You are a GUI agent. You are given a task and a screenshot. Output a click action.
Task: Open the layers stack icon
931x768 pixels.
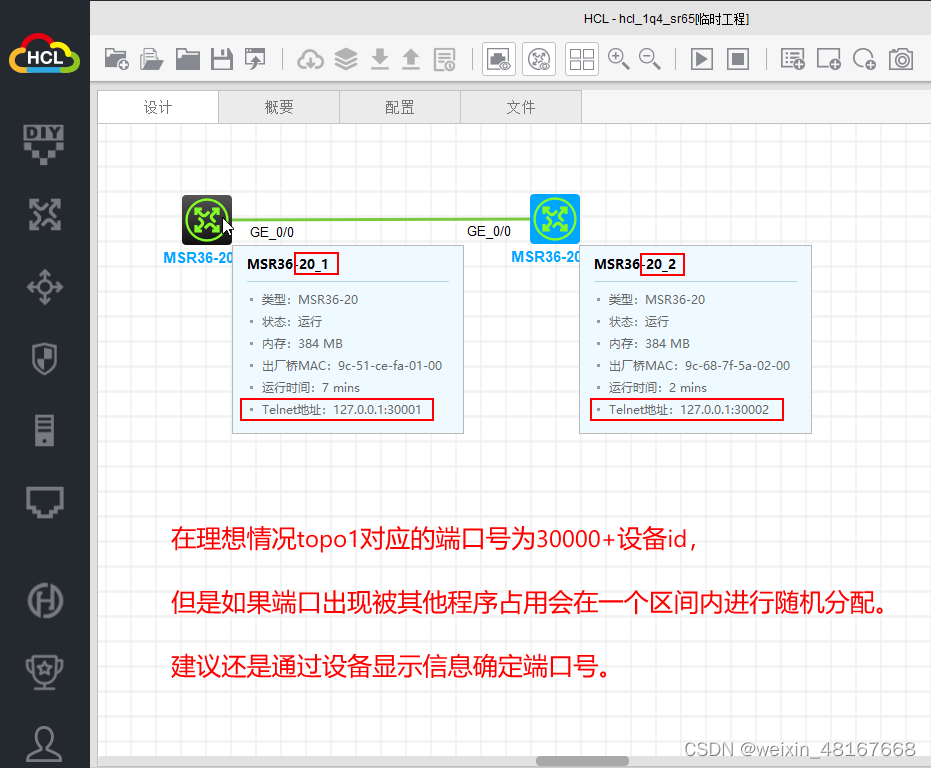346,59
